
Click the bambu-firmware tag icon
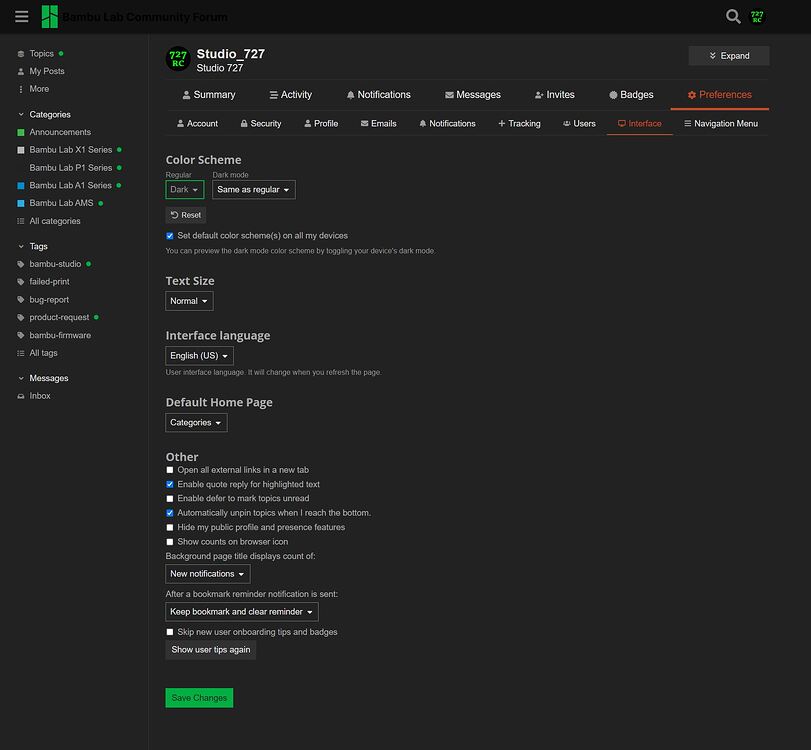21,335
